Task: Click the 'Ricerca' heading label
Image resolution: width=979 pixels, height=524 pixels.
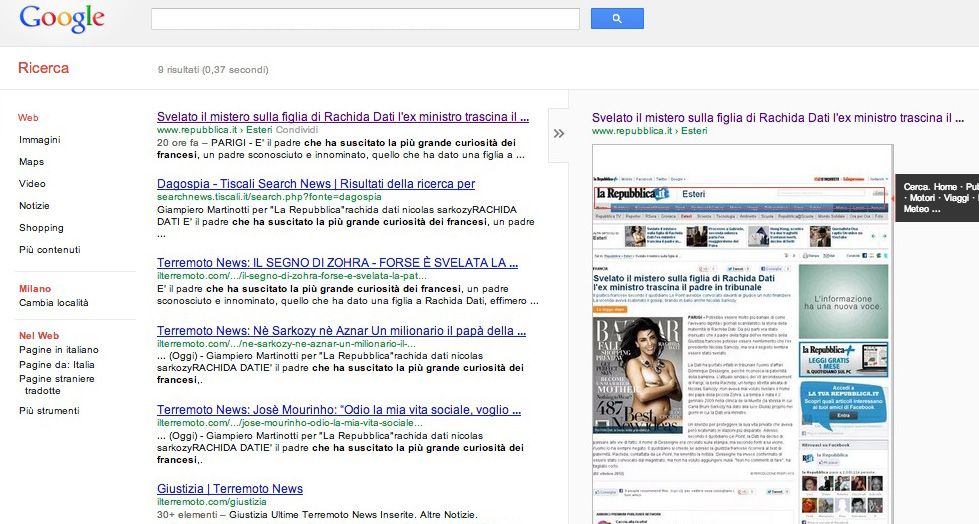Action: (x=44, y=68)
